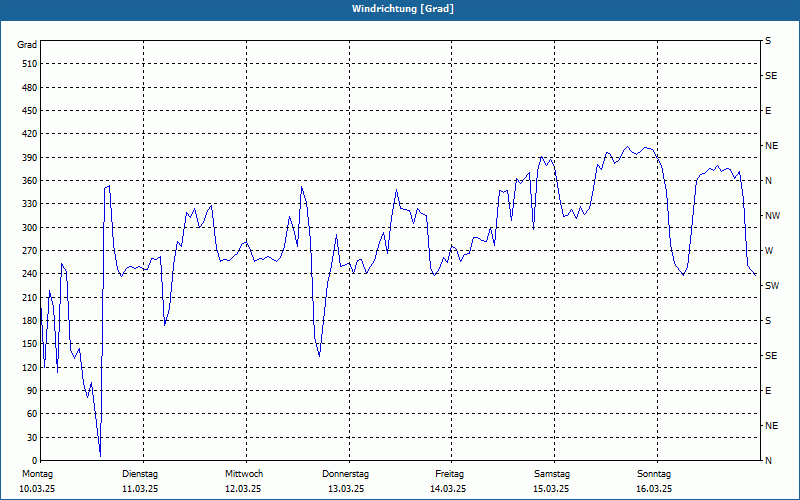This screenshot has height=500, width=800.
Task: Click the 'Sonntag' weekday label
Action: coord(654,474)
